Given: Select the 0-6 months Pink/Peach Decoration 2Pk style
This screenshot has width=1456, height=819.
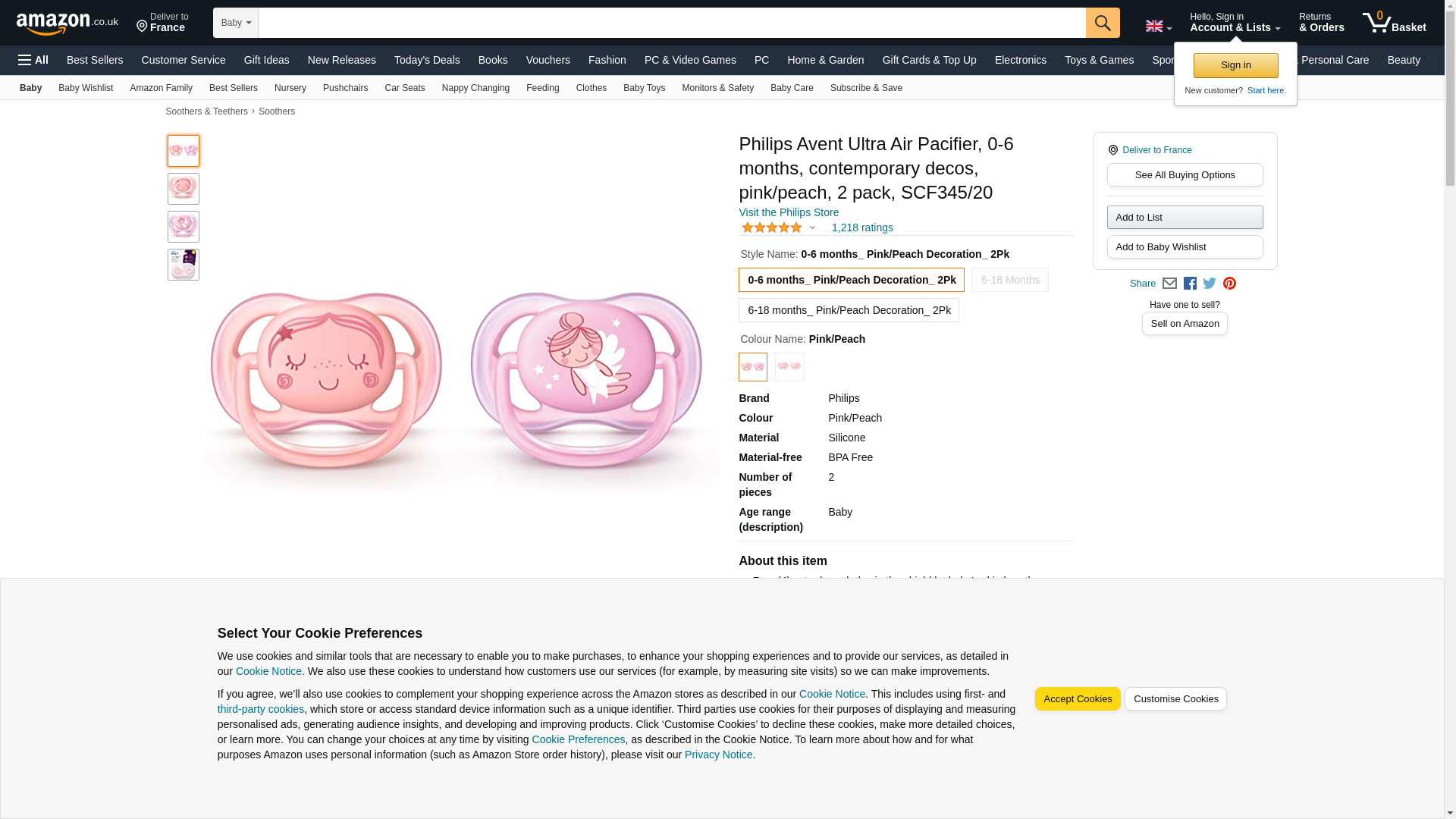Looking at the screenshot, I should click(x=851, y=280).
